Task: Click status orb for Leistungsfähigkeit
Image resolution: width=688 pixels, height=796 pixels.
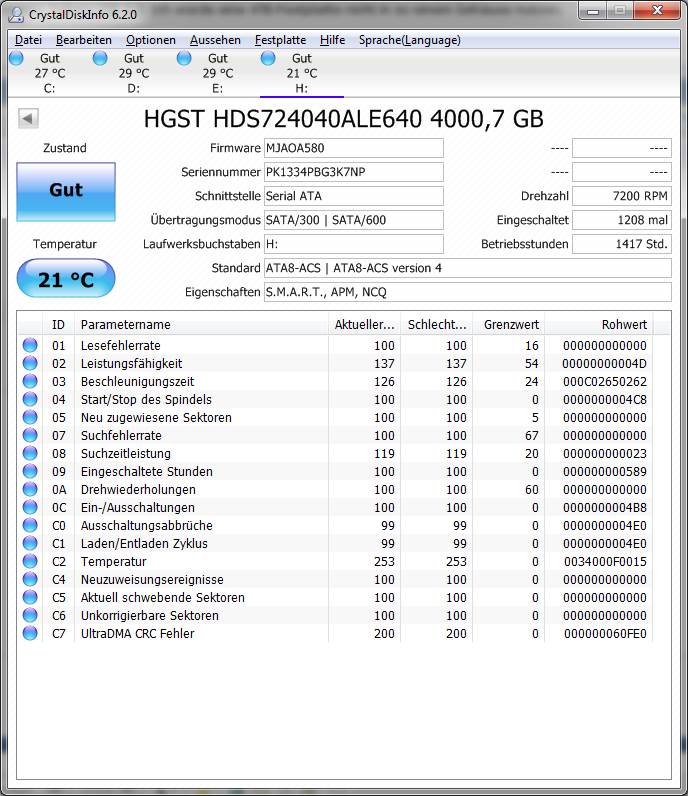Action: click(30, 363)
